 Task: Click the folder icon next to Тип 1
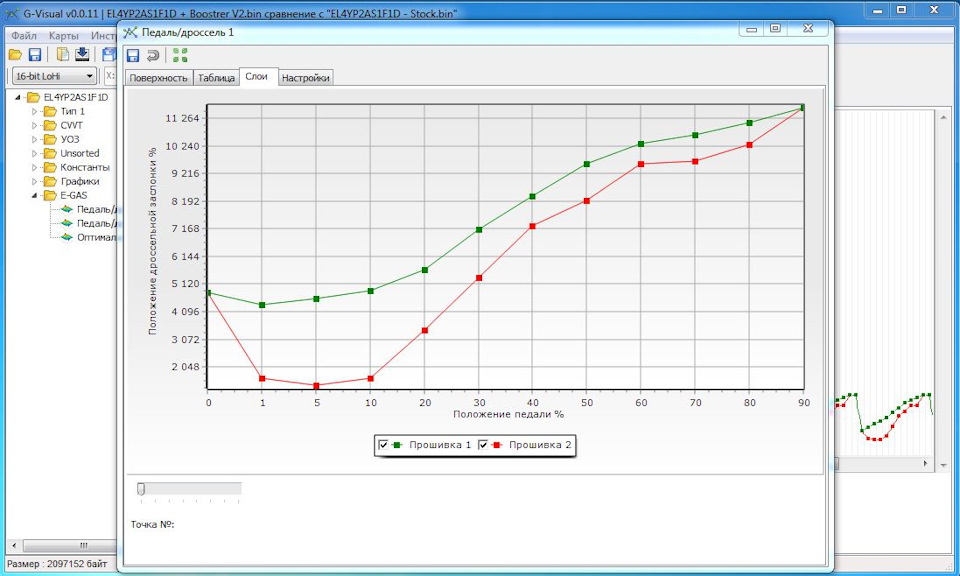coord(50,111)
